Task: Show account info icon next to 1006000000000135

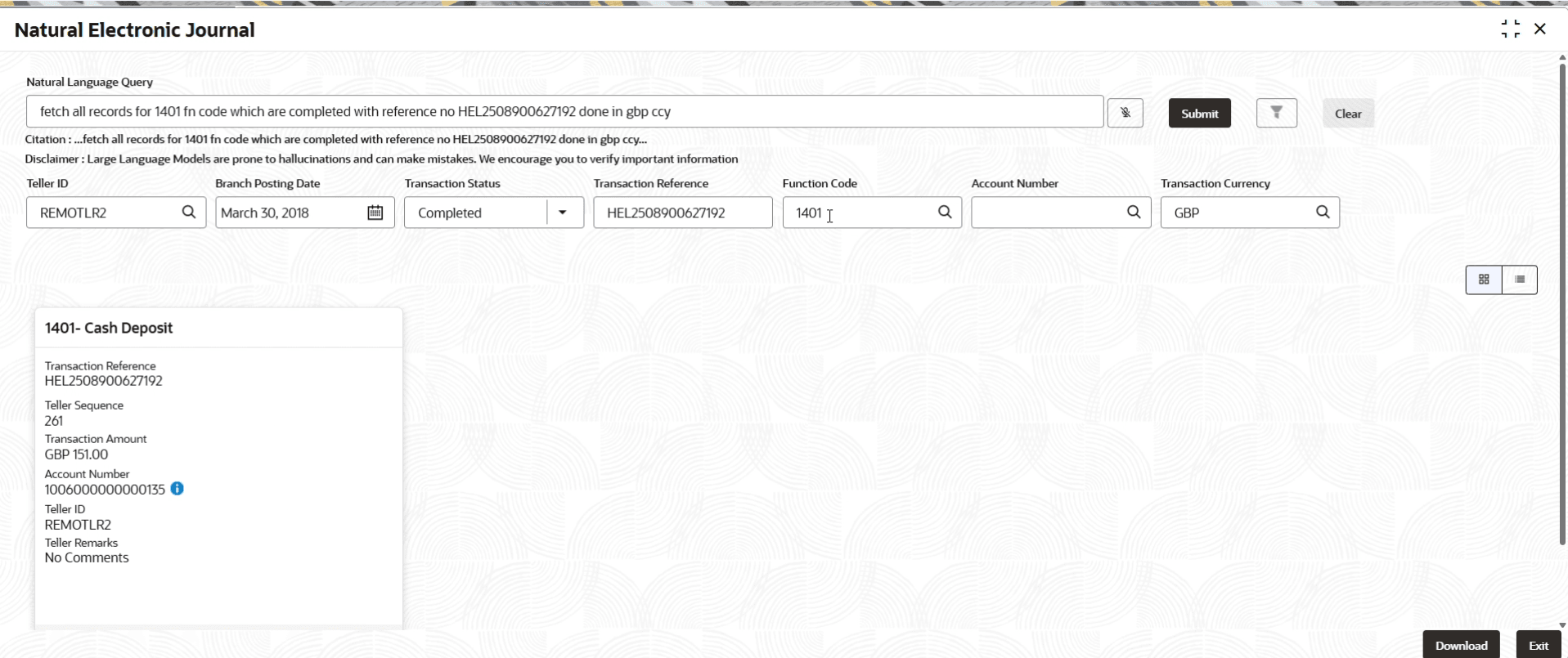Action: [177, 489]
